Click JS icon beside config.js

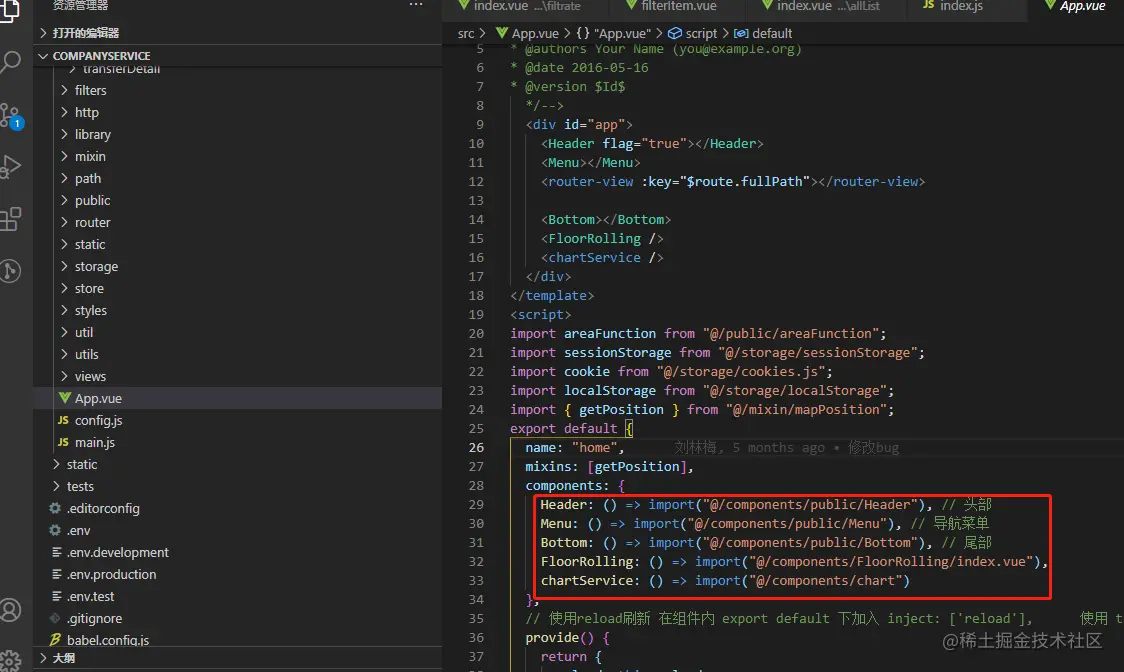click(x=63, y=420)
